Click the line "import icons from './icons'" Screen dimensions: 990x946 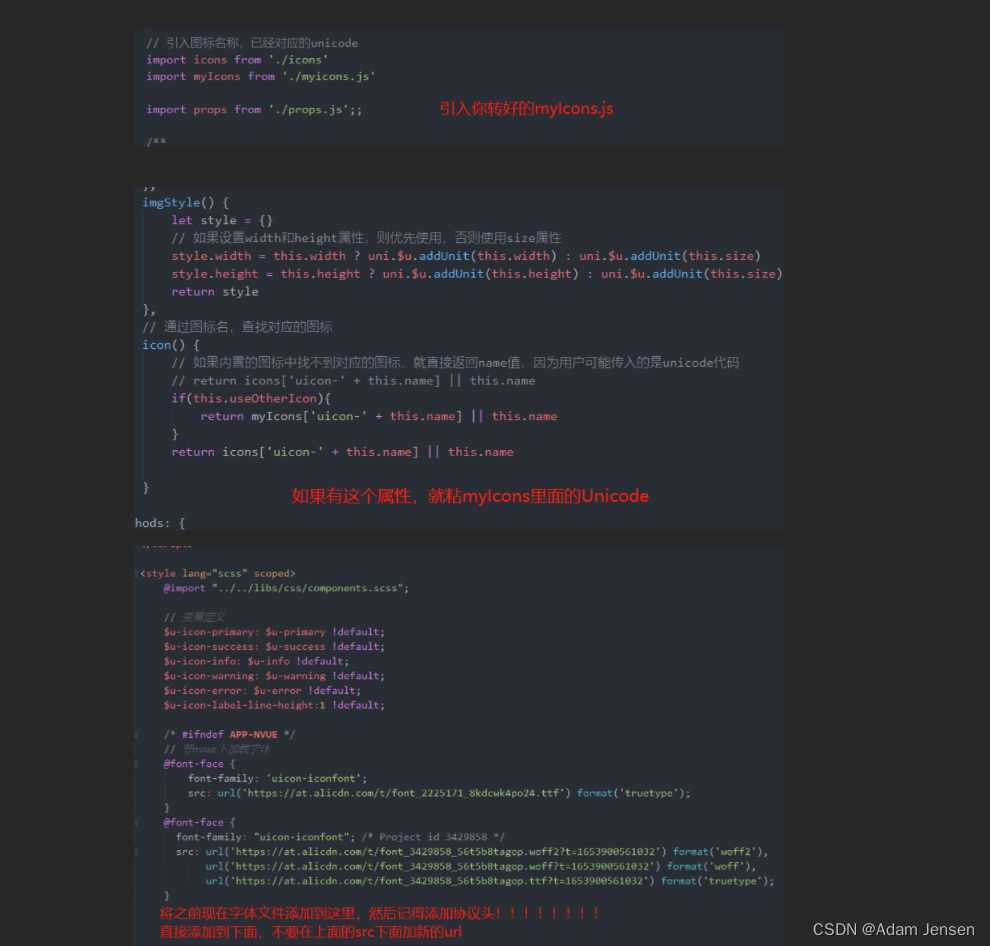click(x=237, y=60)
